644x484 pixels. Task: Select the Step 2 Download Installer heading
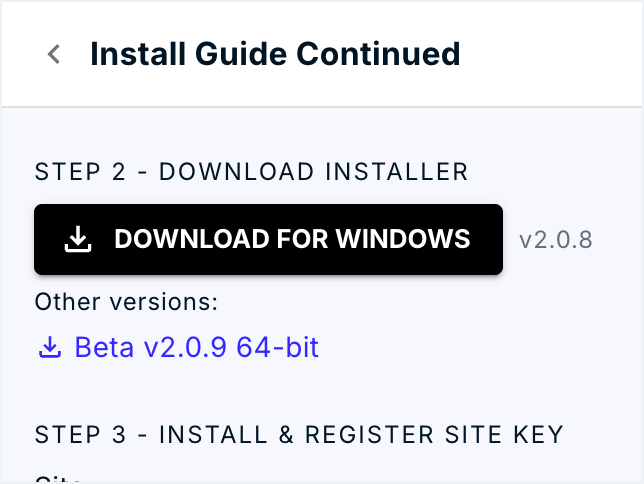251,172
